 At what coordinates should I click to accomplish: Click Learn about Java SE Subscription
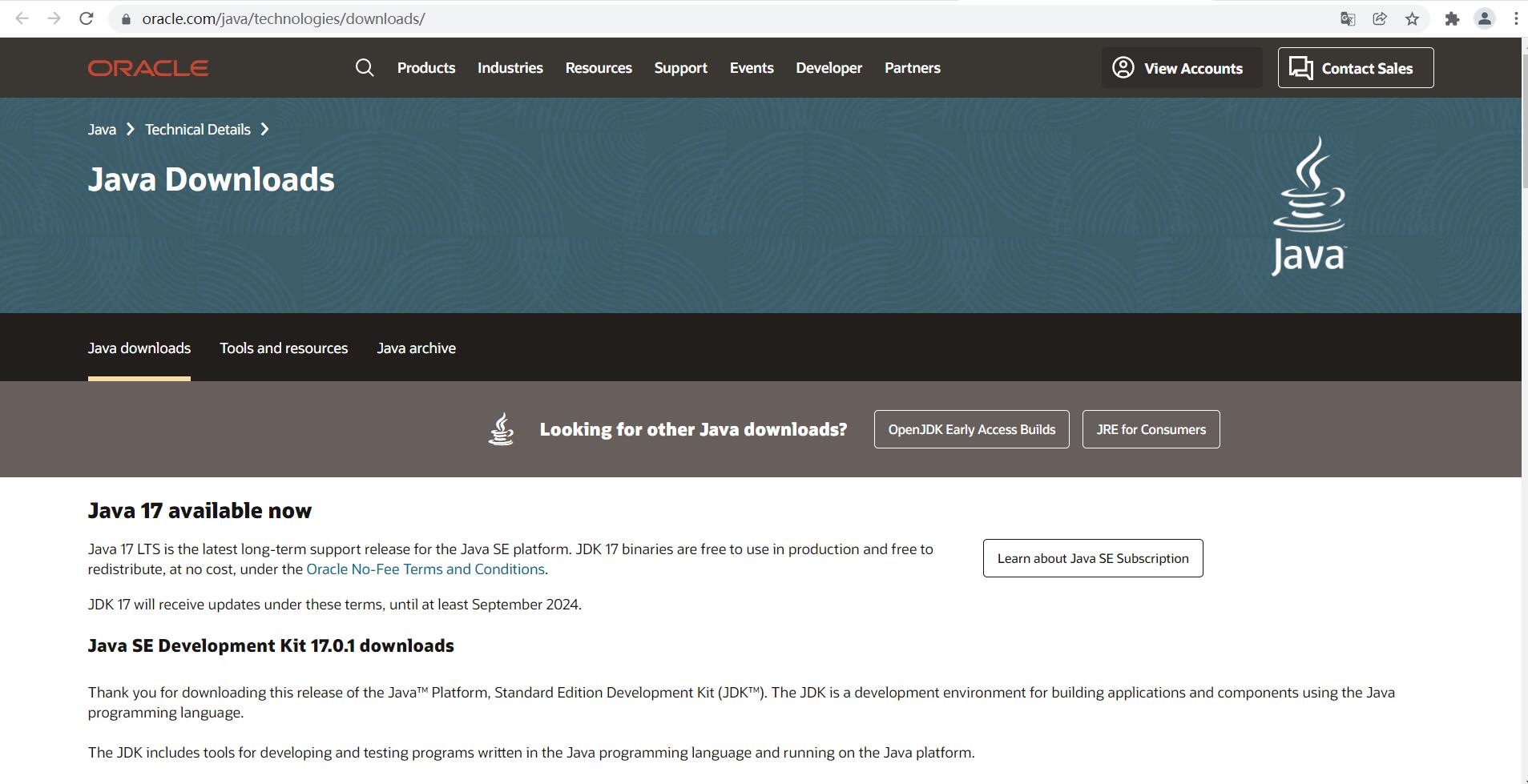pyautogui.click(x=1093, y=558)
